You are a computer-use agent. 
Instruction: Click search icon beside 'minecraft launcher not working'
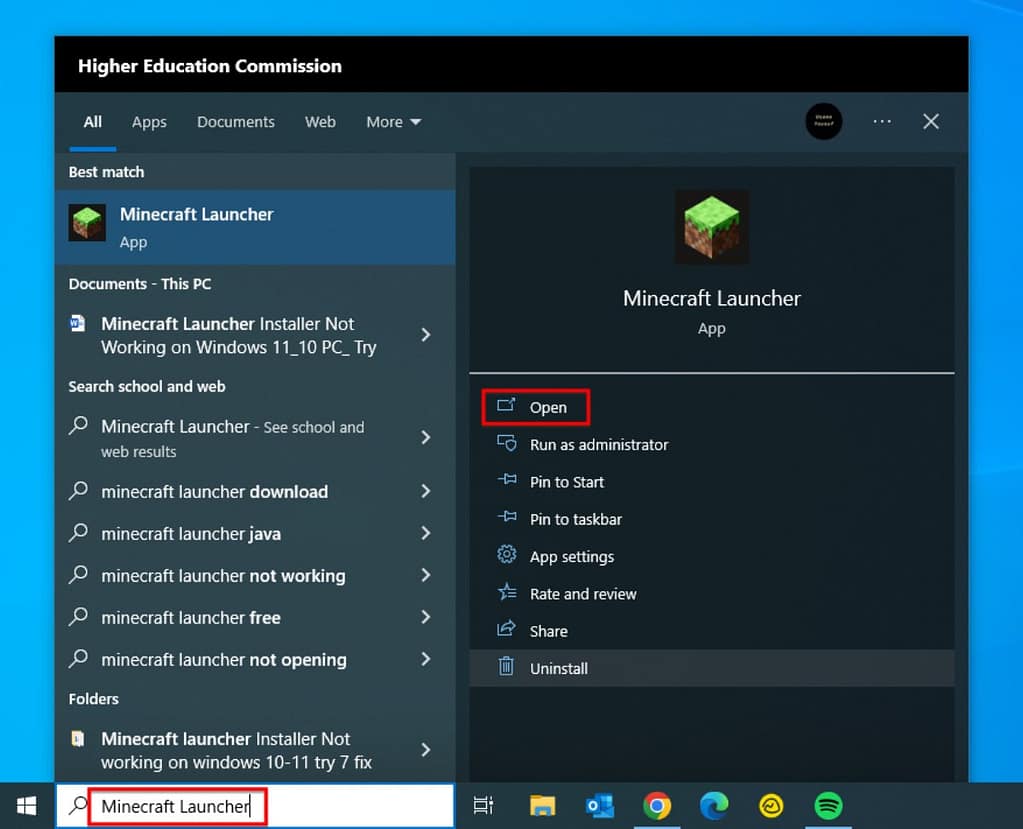click(78, 575)
